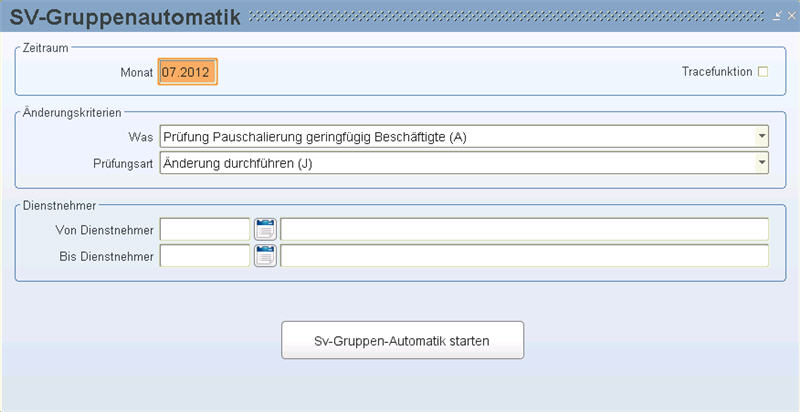Click the minimize icon in the title bar
Screen dimensions: 800x412
(x=778, y=16)
